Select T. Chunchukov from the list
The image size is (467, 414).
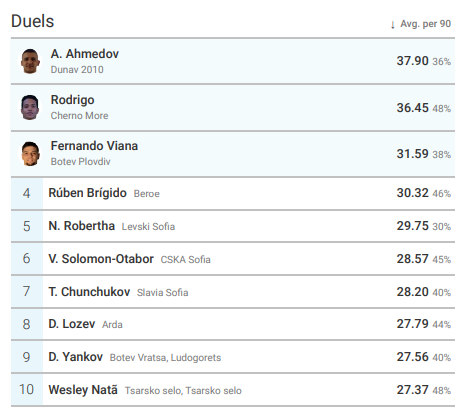[89, 292]
